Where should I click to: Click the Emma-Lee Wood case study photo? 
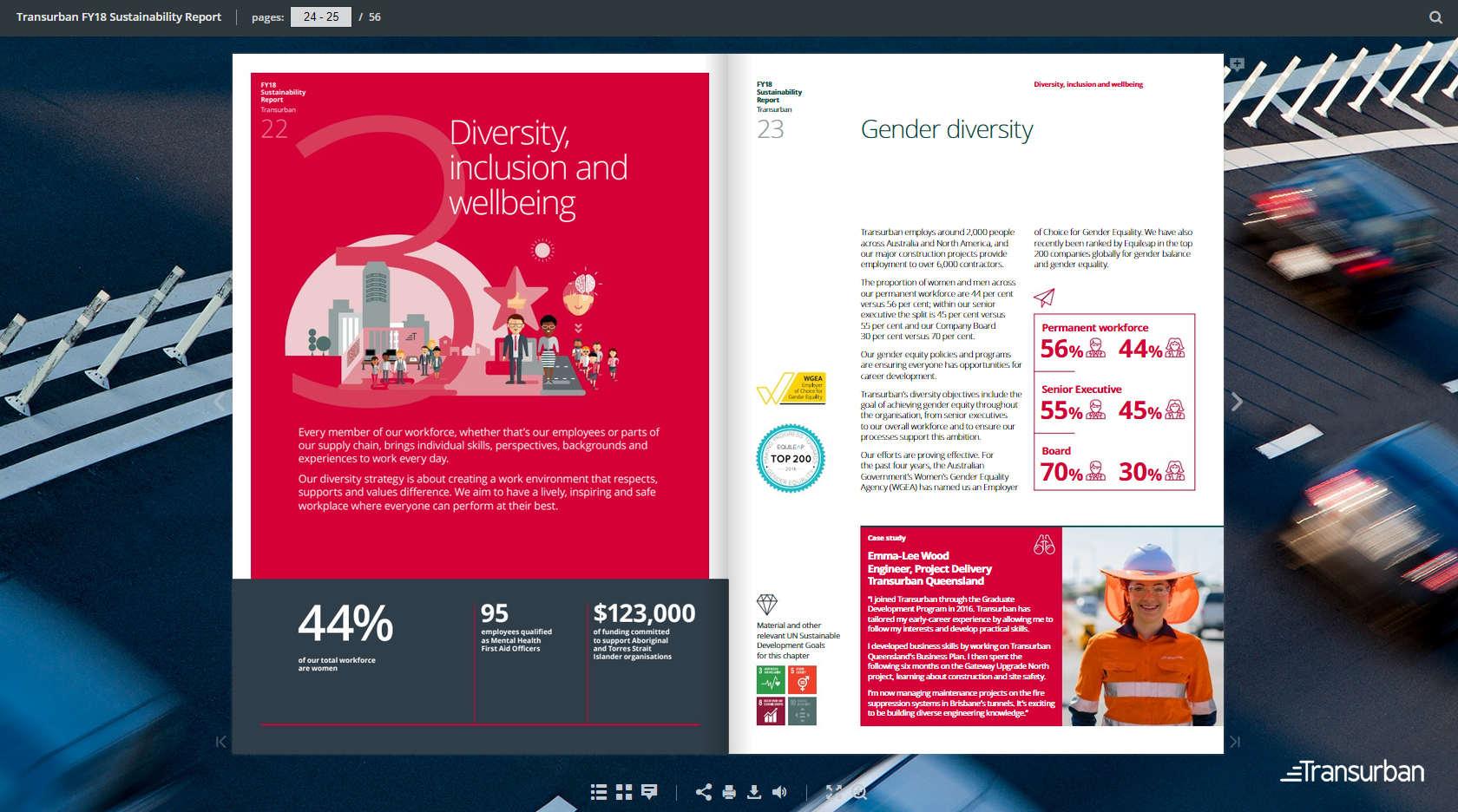point(1142,626)
